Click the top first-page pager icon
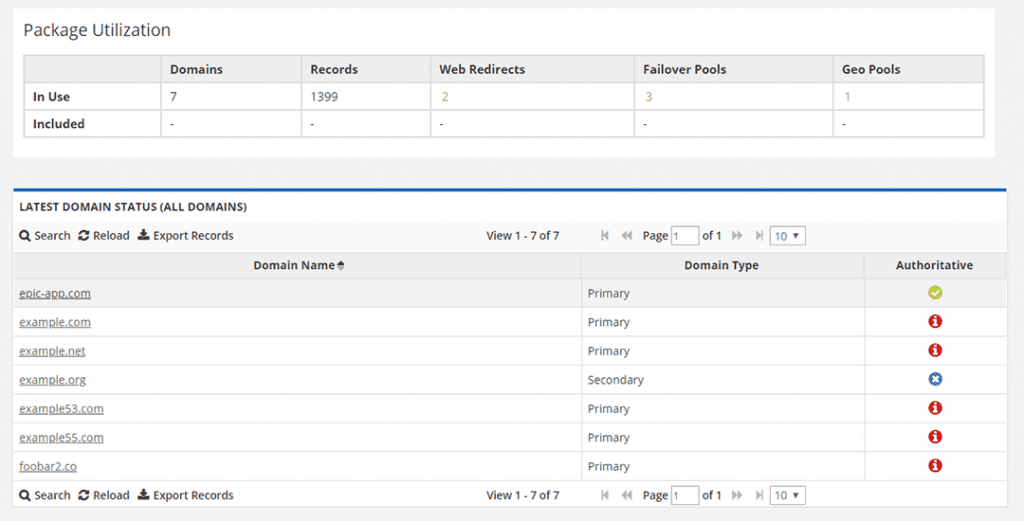This screenshot has height=521, width=1024. tap(605, 236)
